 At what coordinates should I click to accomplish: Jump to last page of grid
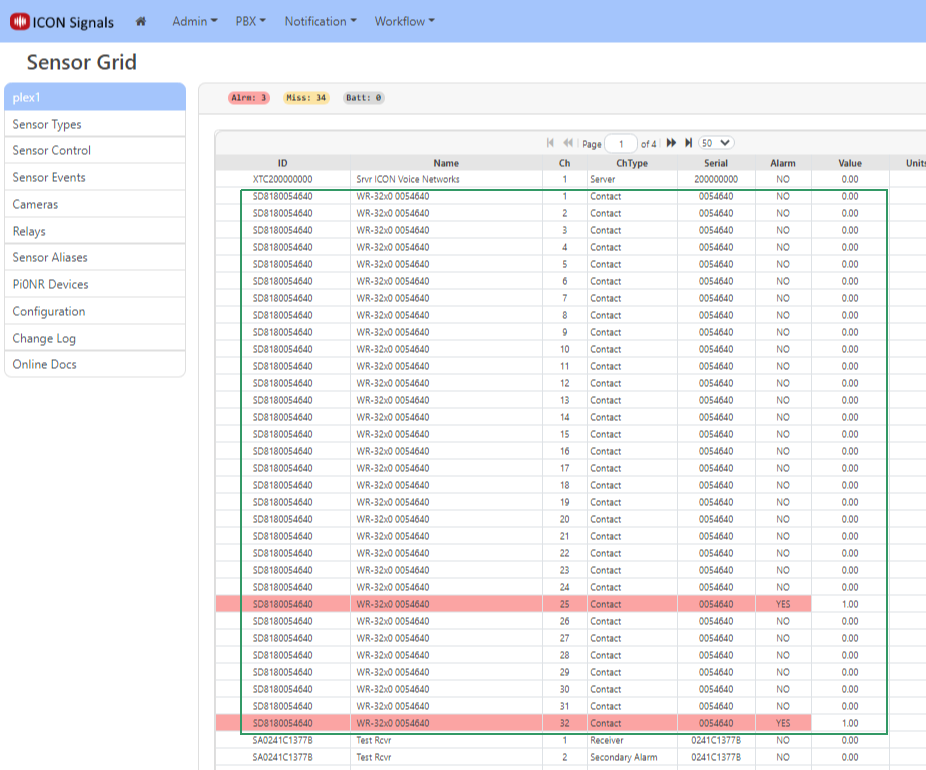(688, 144)
